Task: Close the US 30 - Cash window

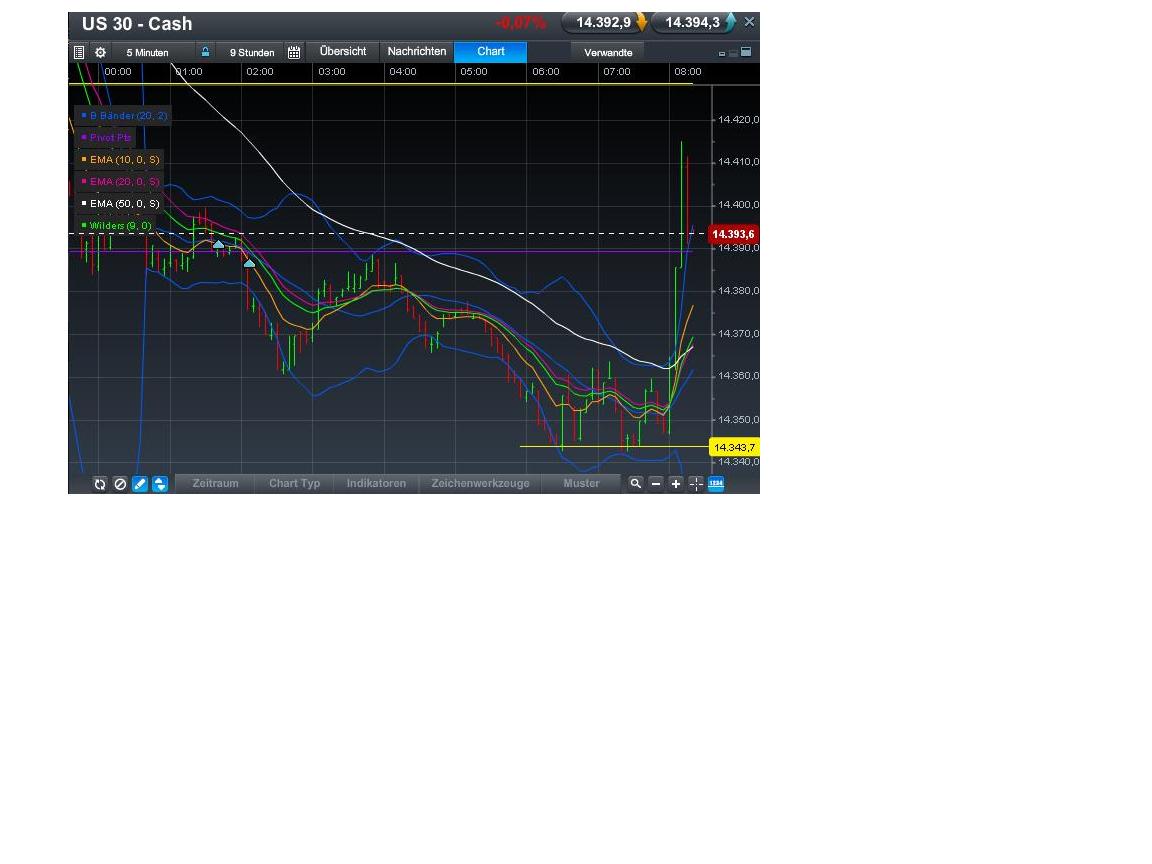Action: click(x=749, y=22)
